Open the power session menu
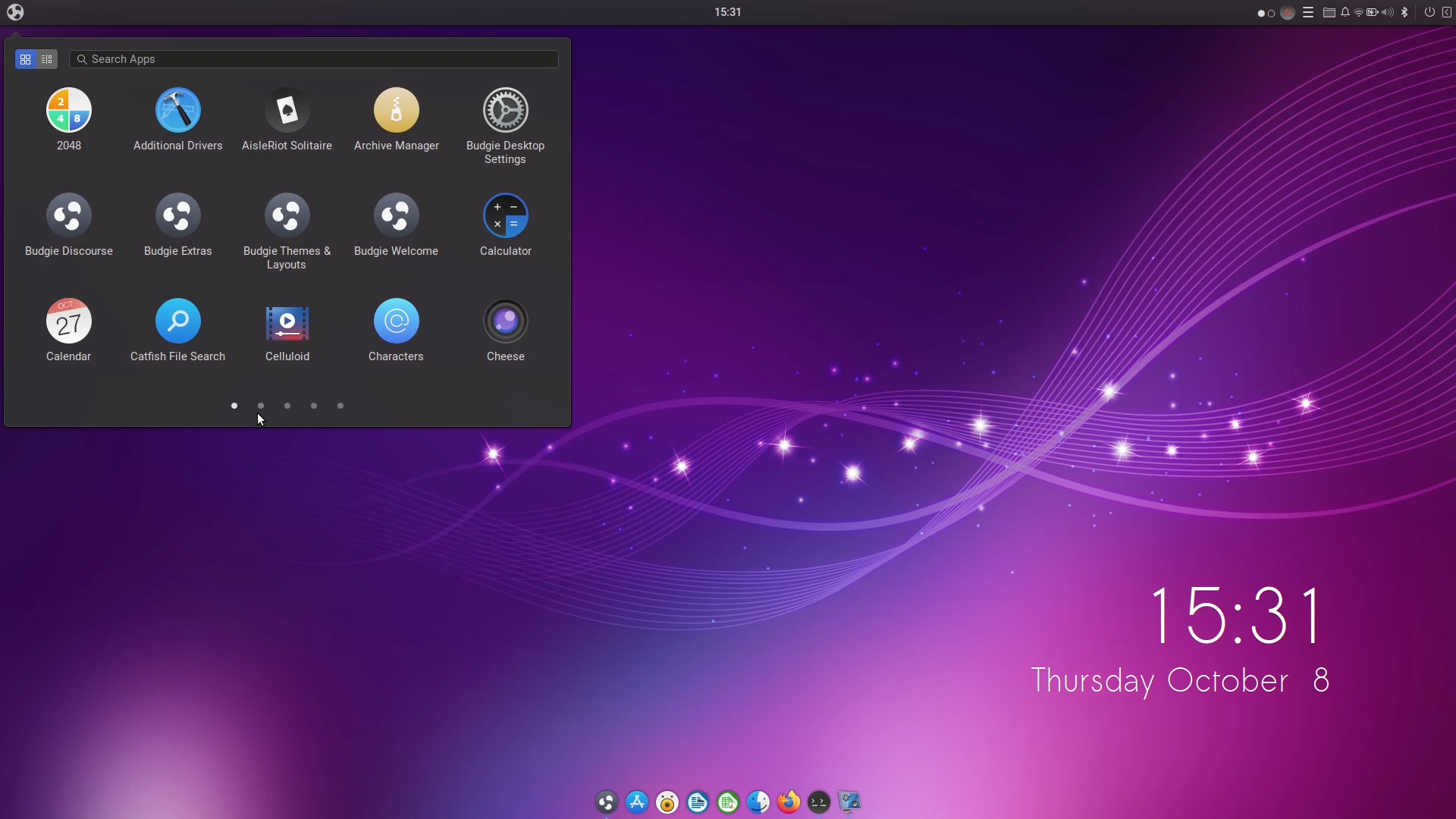The height and width of the screenshot is (819, 1456). tap(1429, 12)
